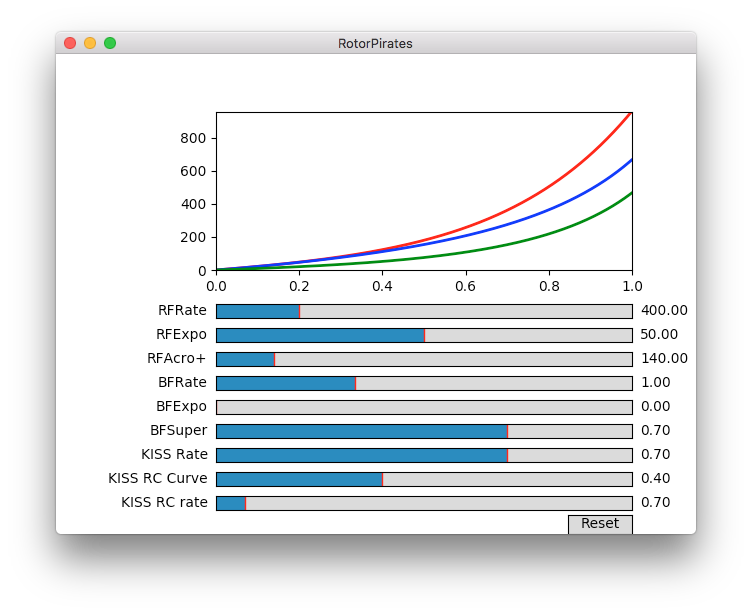
Task: Change the KISS Rate slider
Action: click(424, 455)
